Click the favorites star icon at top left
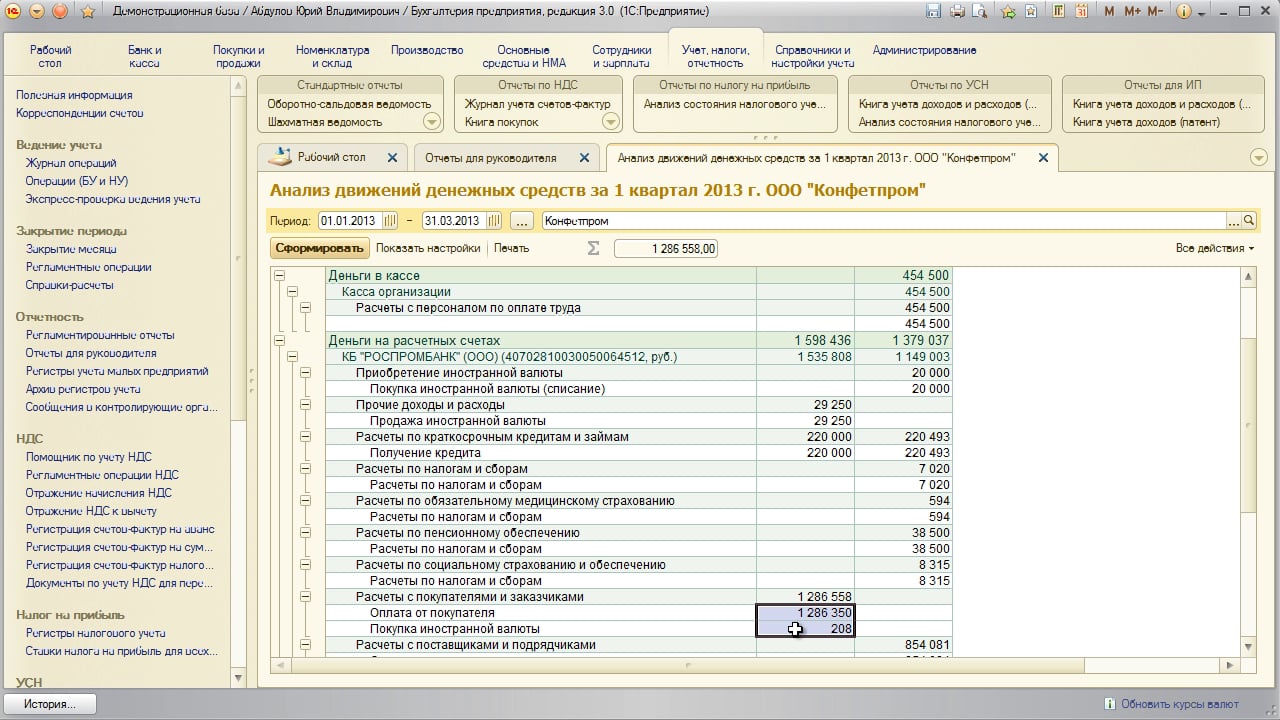The width and height of the screenshot is (1280, 720). tap(87, 12)
